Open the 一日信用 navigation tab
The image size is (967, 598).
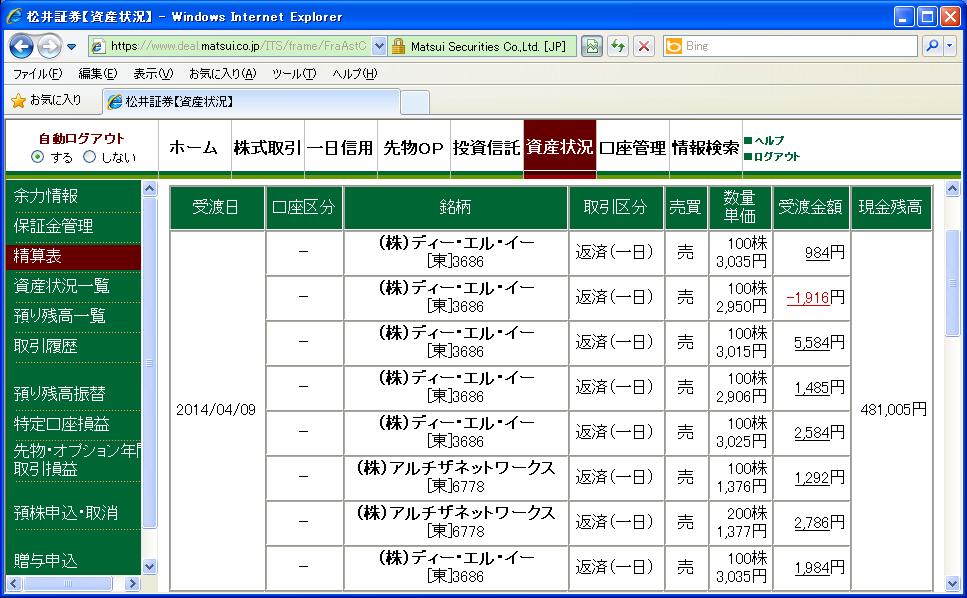(340, 147)
